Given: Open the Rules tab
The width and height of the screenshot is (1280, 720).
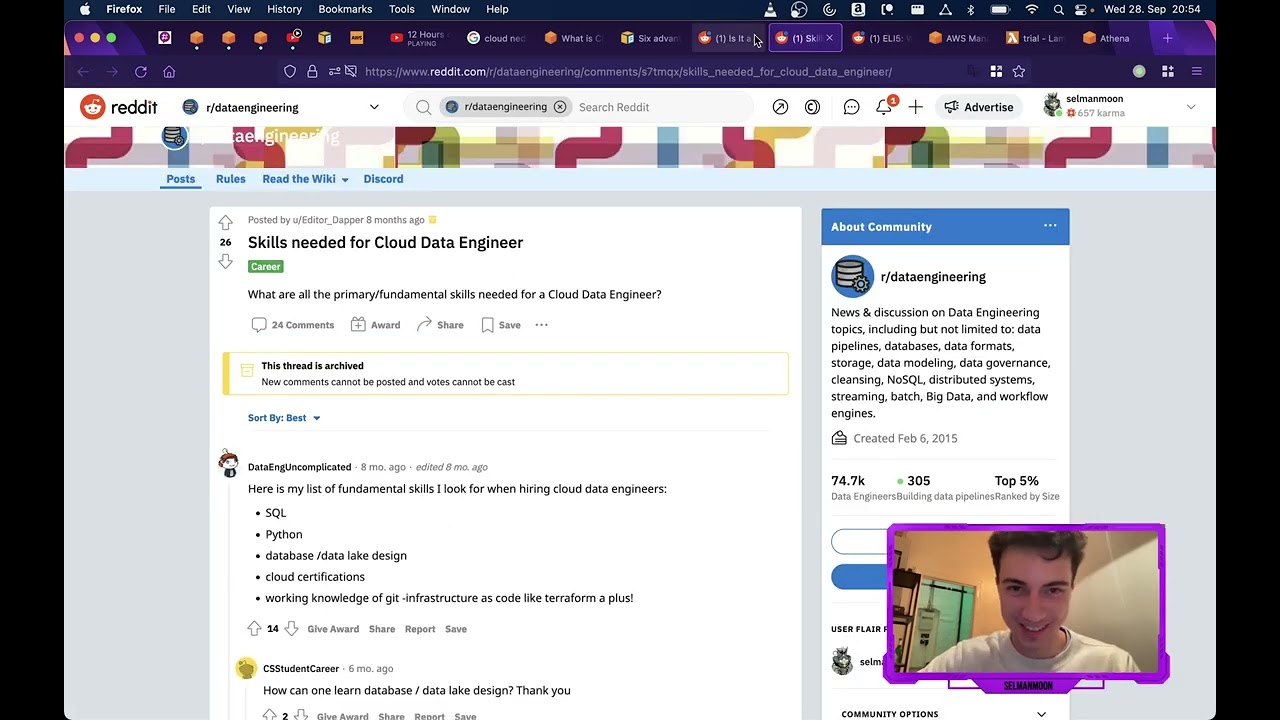Looking at the screenshot, I should point(230,179).
